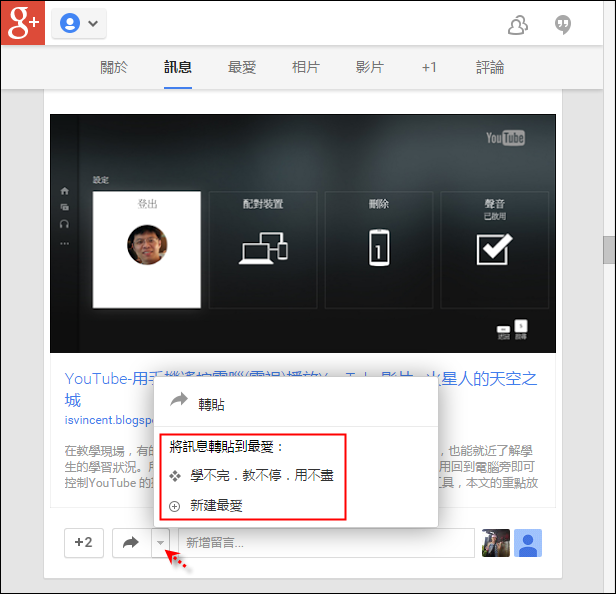
Task: Open the YouTube article title link
Action: [301, 389]
